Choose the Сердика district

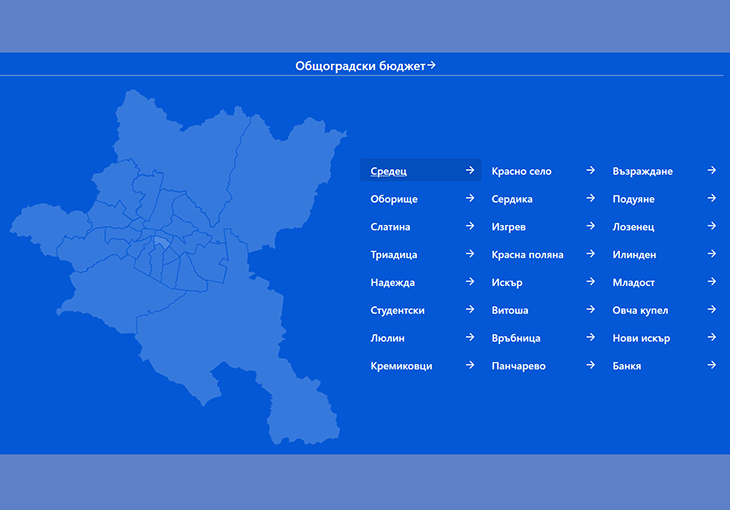point(512,199)
